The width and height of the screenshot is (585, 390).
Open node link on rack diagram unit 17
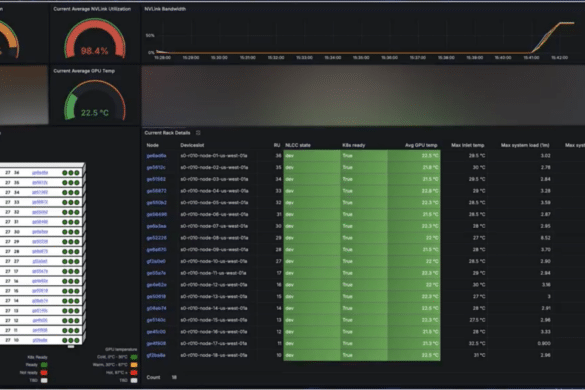[x=40, y=271]
